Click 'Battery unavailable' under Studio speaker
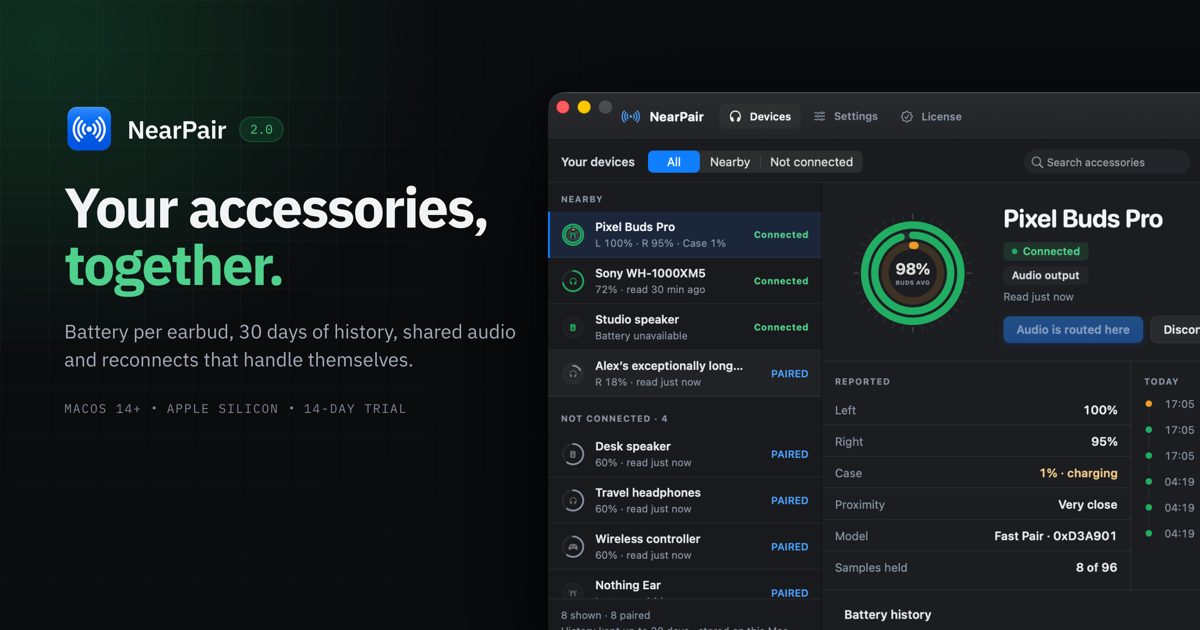The image size is (1200, 630). (641, 336)
